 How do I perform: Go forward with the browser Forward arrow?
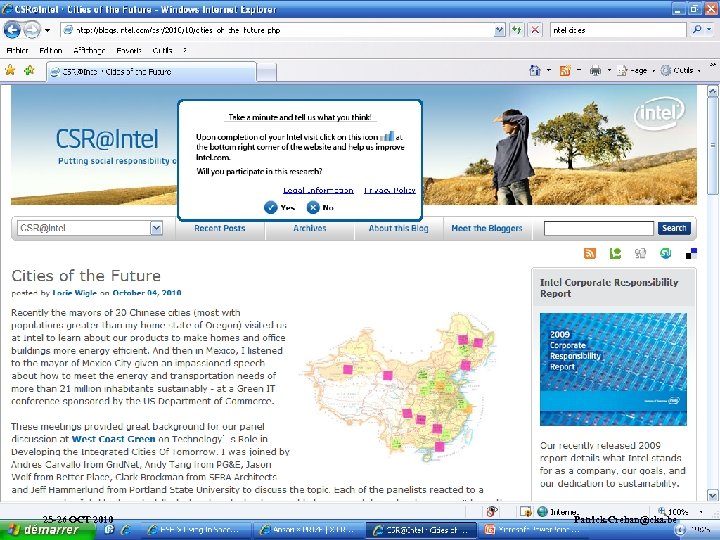click(31, 30)
